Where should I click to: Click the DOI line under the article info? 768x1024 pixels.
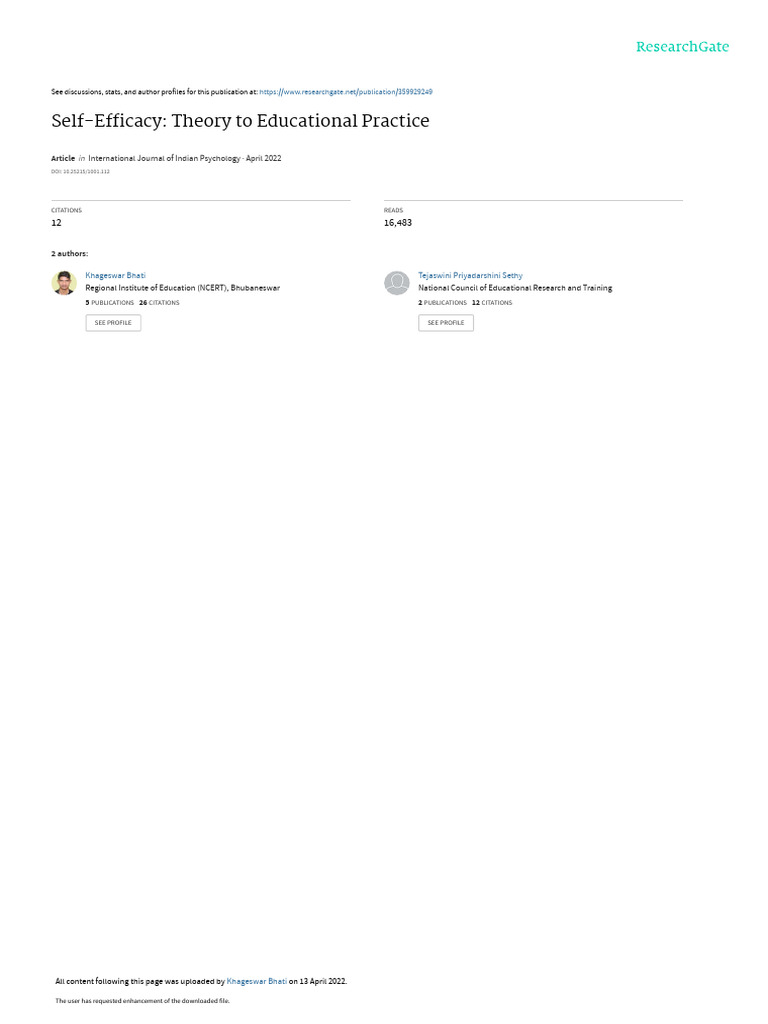click(x=80, y=172)
